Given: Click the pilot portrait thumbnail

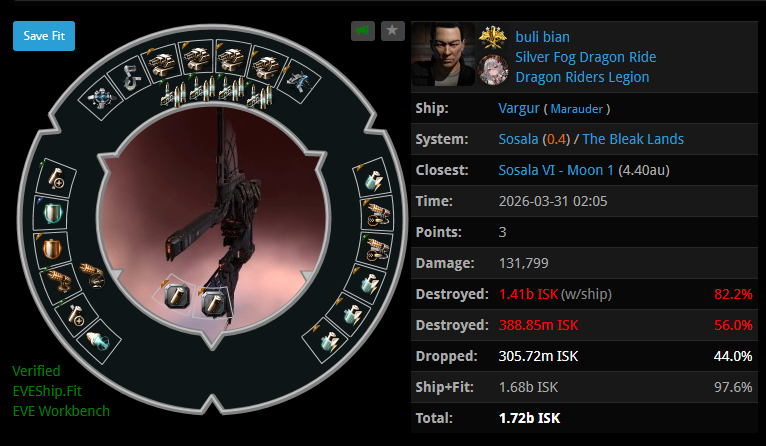Looking at the screenshot, I should click(443, 54).
